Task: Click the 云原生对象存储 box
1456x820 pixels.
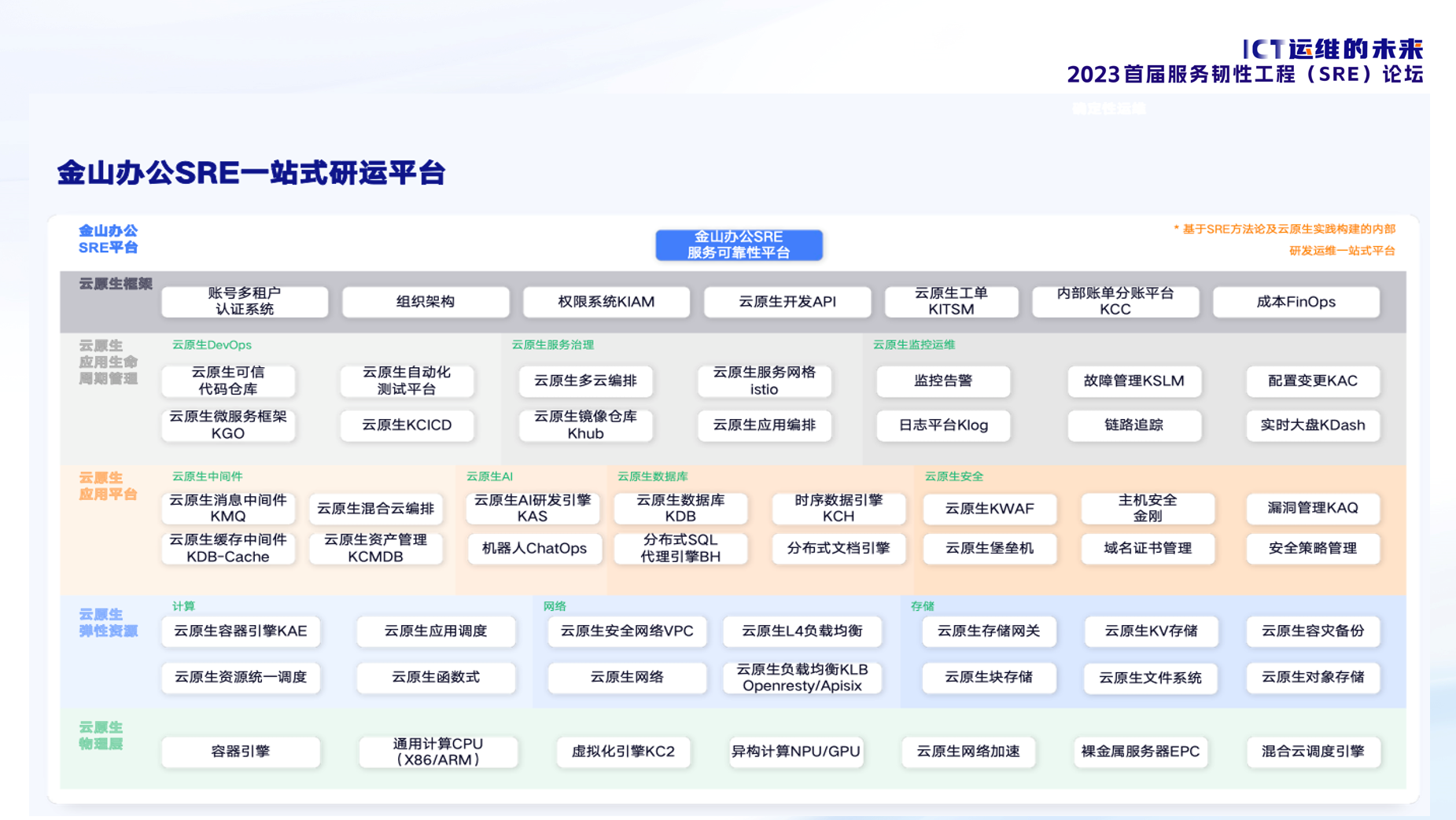Action: pos(1313,677)
